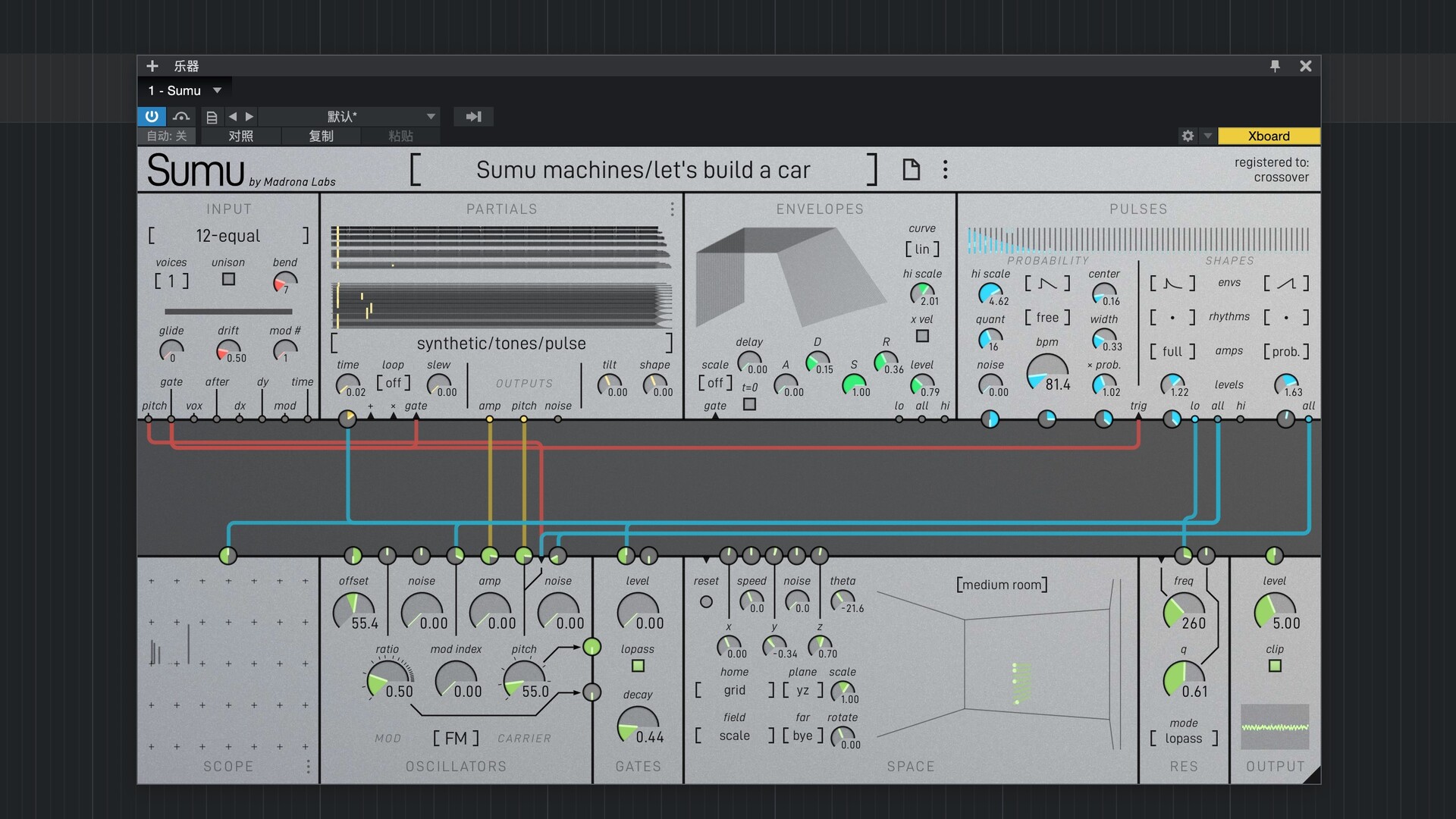The width and height of the screenshot is (1456, 819).
Task: Click the left rhythms dot selector
Action: [1172, 317]
